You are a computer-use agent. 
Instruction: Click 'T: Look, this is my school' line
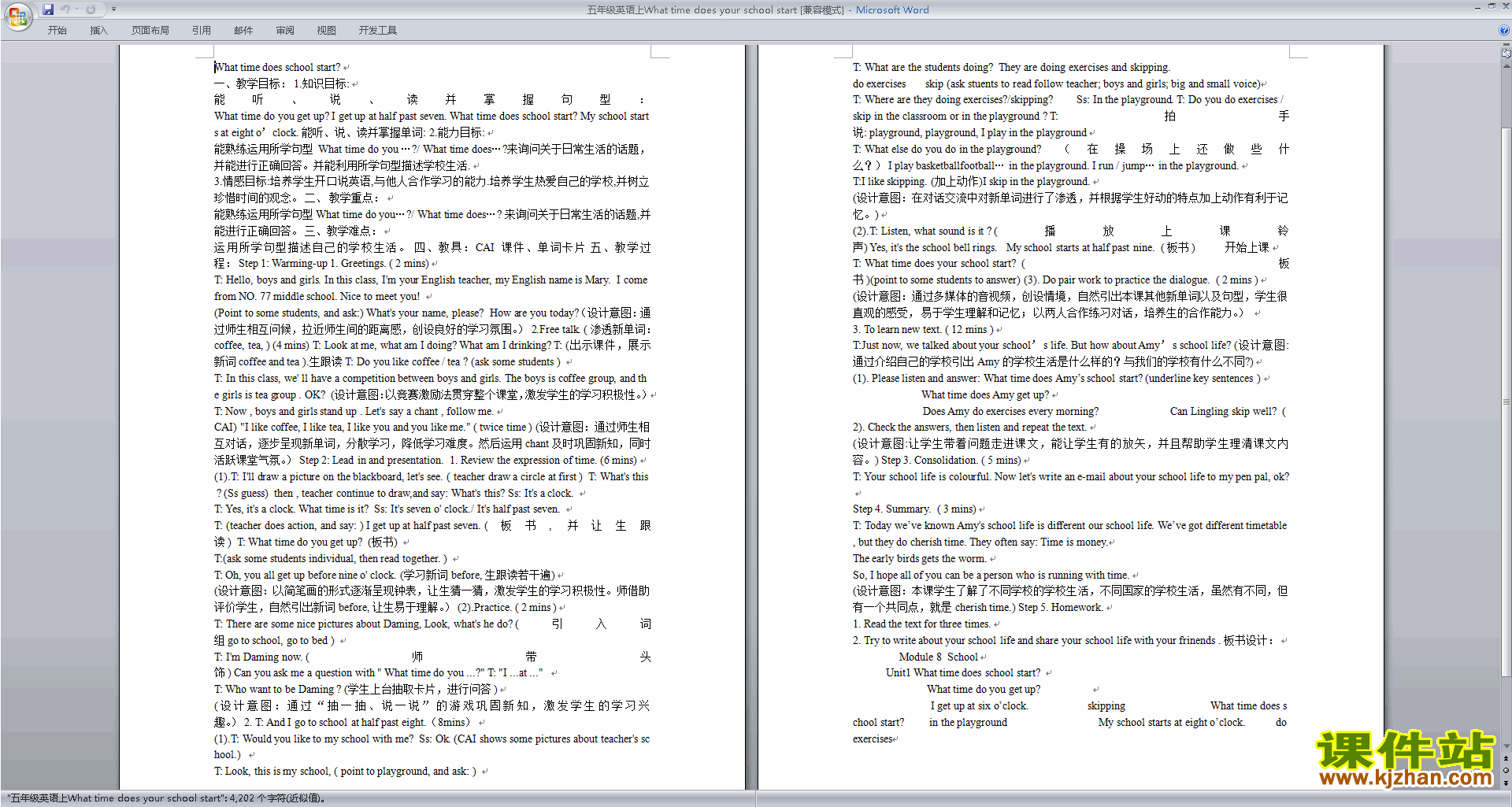(x=345, y=772)
